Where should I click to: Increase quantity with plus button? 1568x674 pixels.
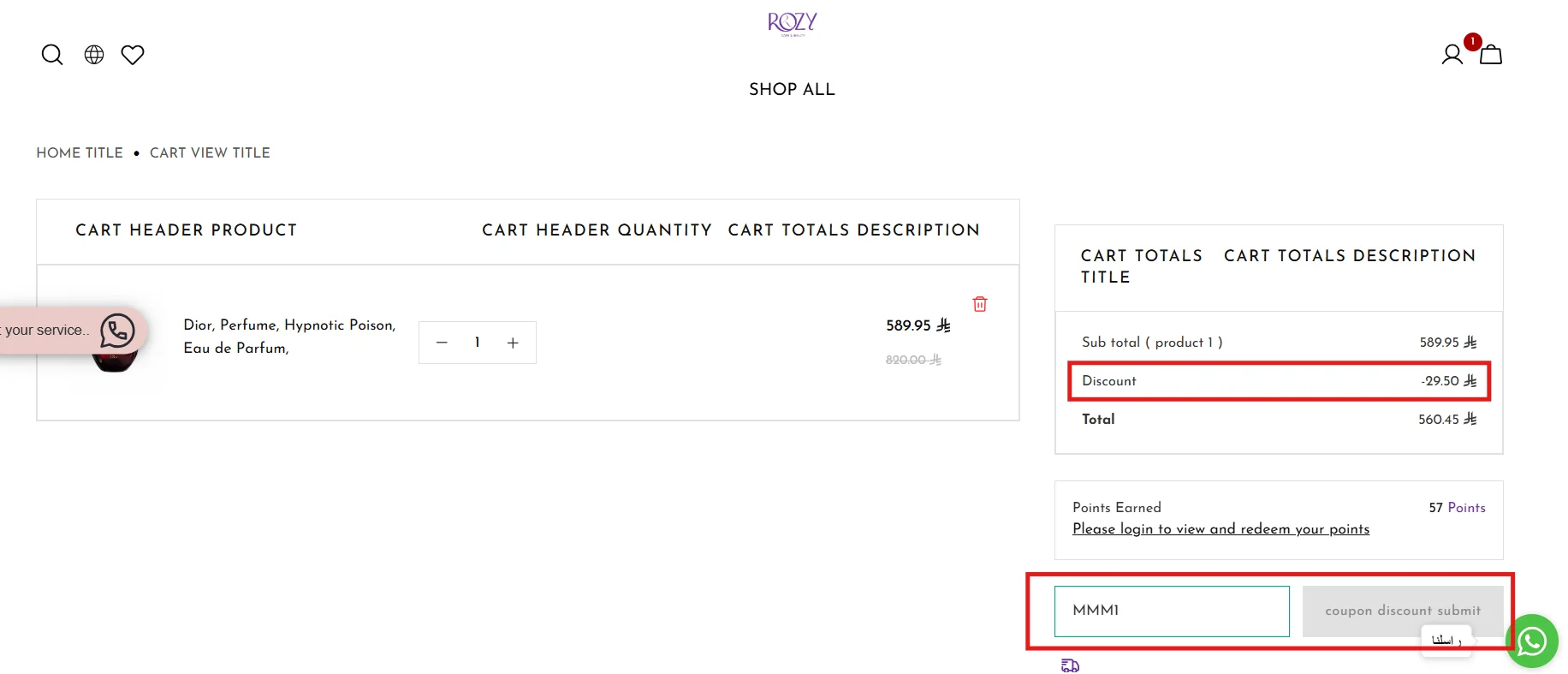[513, 343]
